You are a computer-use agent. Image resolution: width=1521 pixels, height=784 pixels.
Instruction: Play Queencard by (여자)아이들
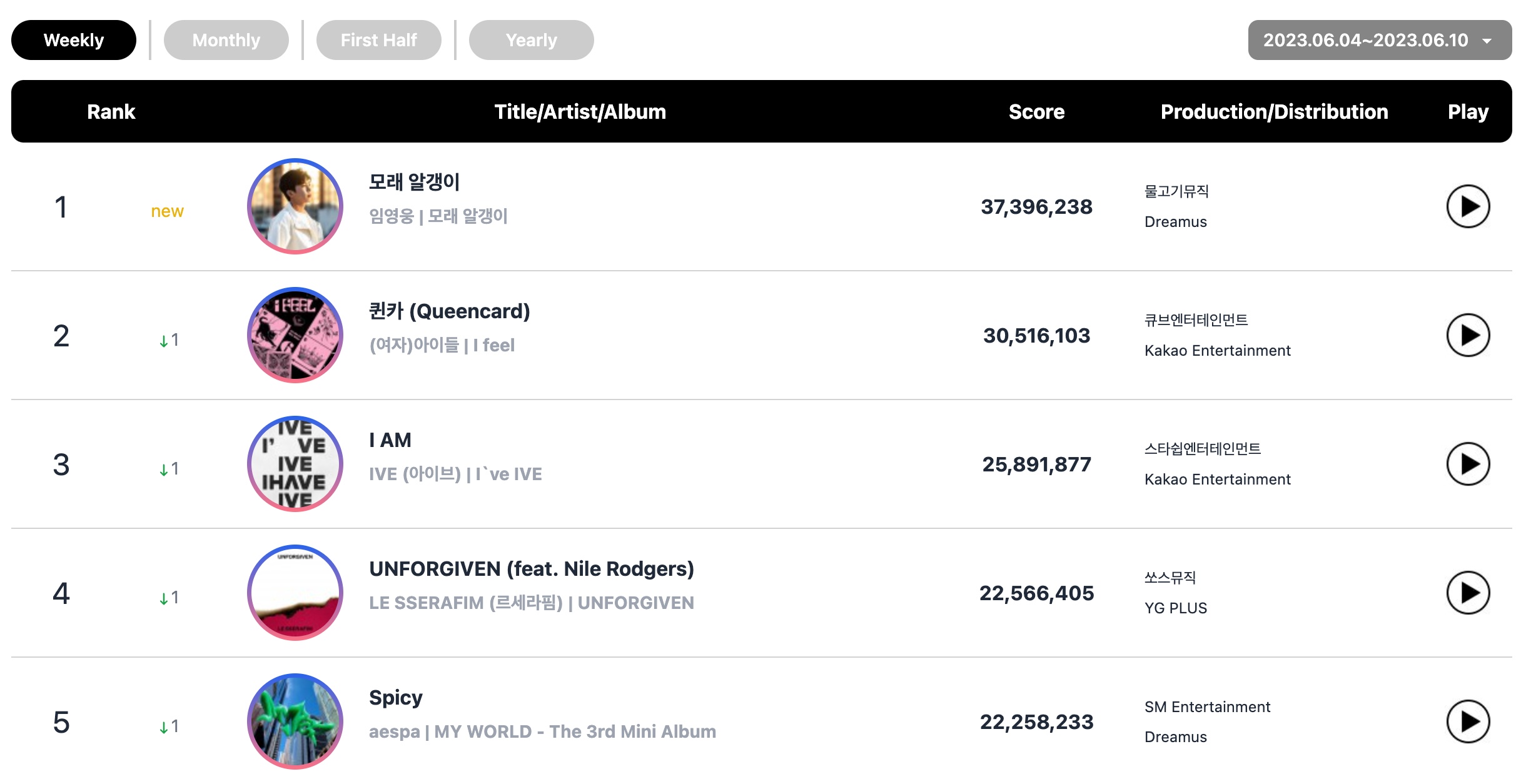(1468, 335)
